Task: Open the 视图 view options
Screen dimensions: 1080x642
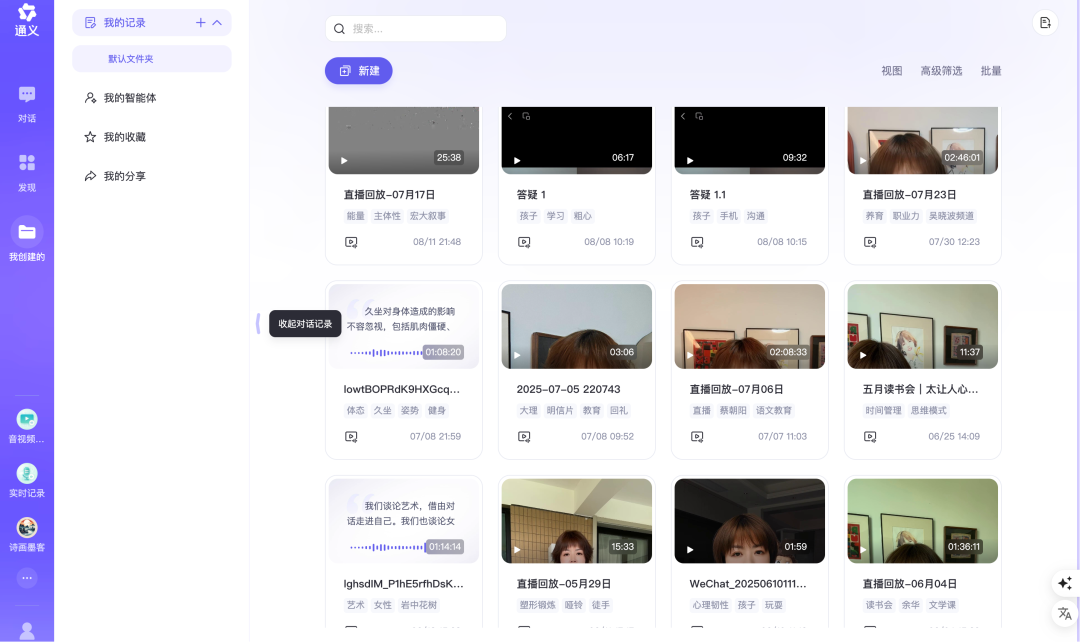Action: click(891, 71)
